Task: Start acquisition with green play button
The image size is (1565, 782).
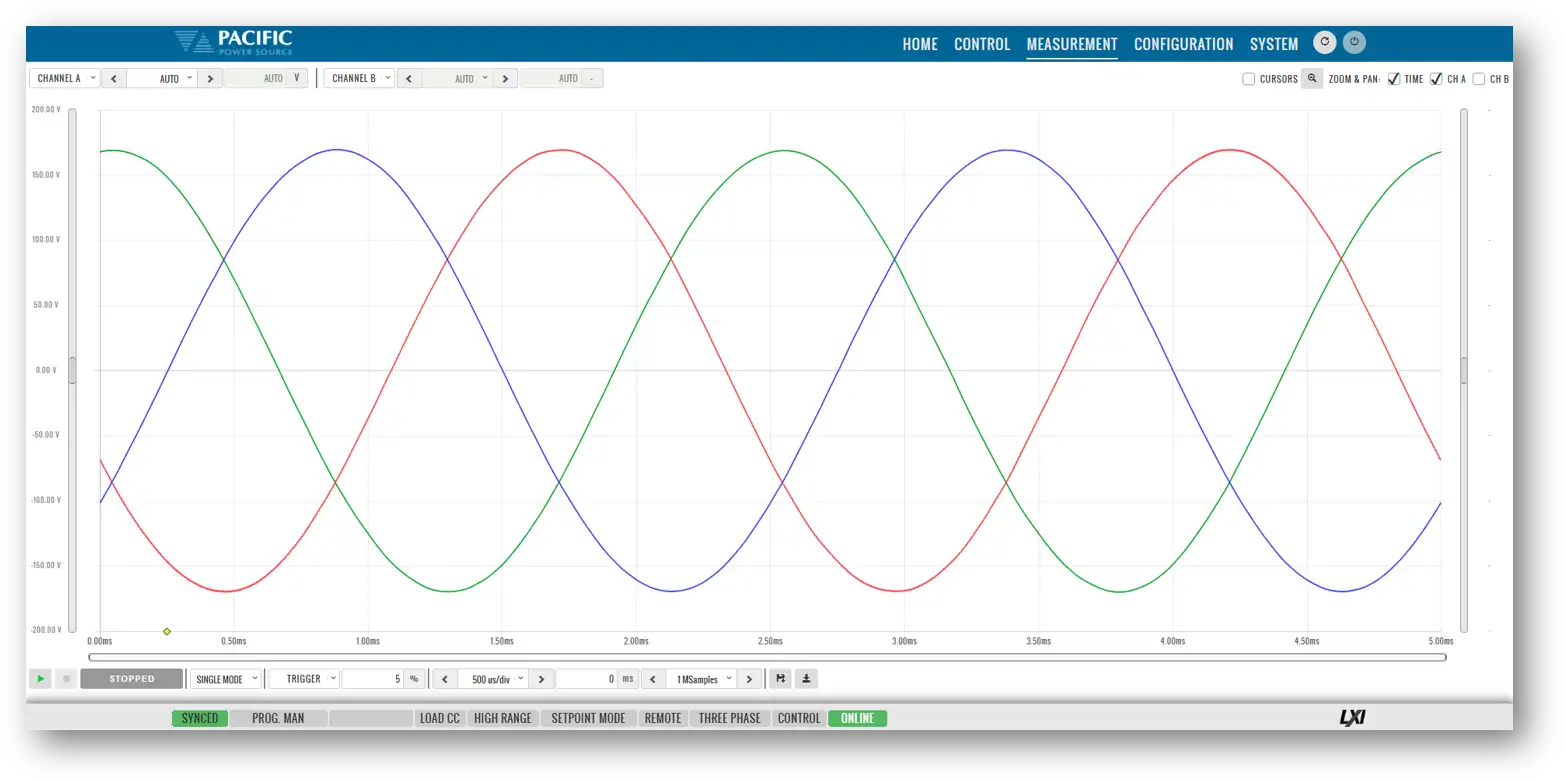Action: (x=40, y=679)
